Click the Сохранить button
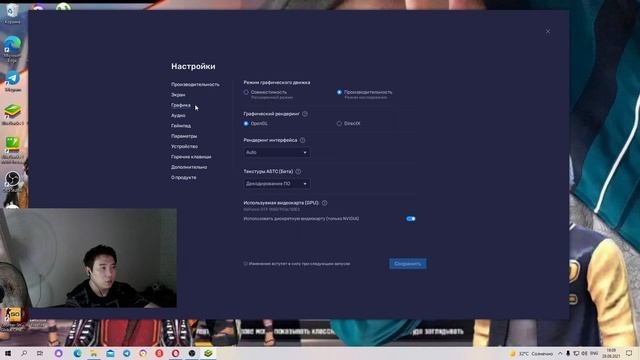Screen dimensions: 640x360 pos(408,264)
